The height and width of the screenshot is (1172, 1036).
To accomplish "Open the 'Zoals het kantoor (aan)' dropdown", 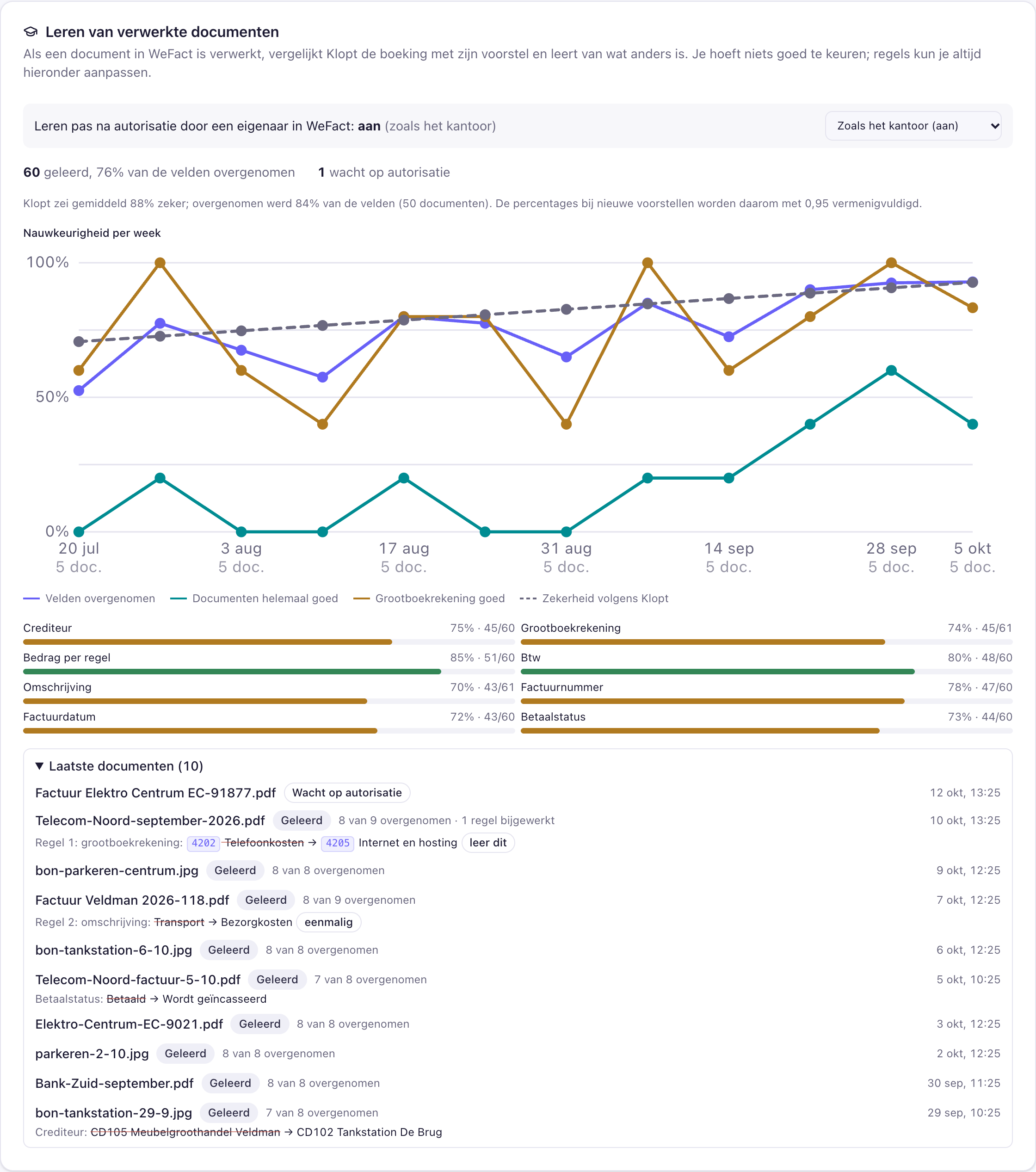I will 913,126.
